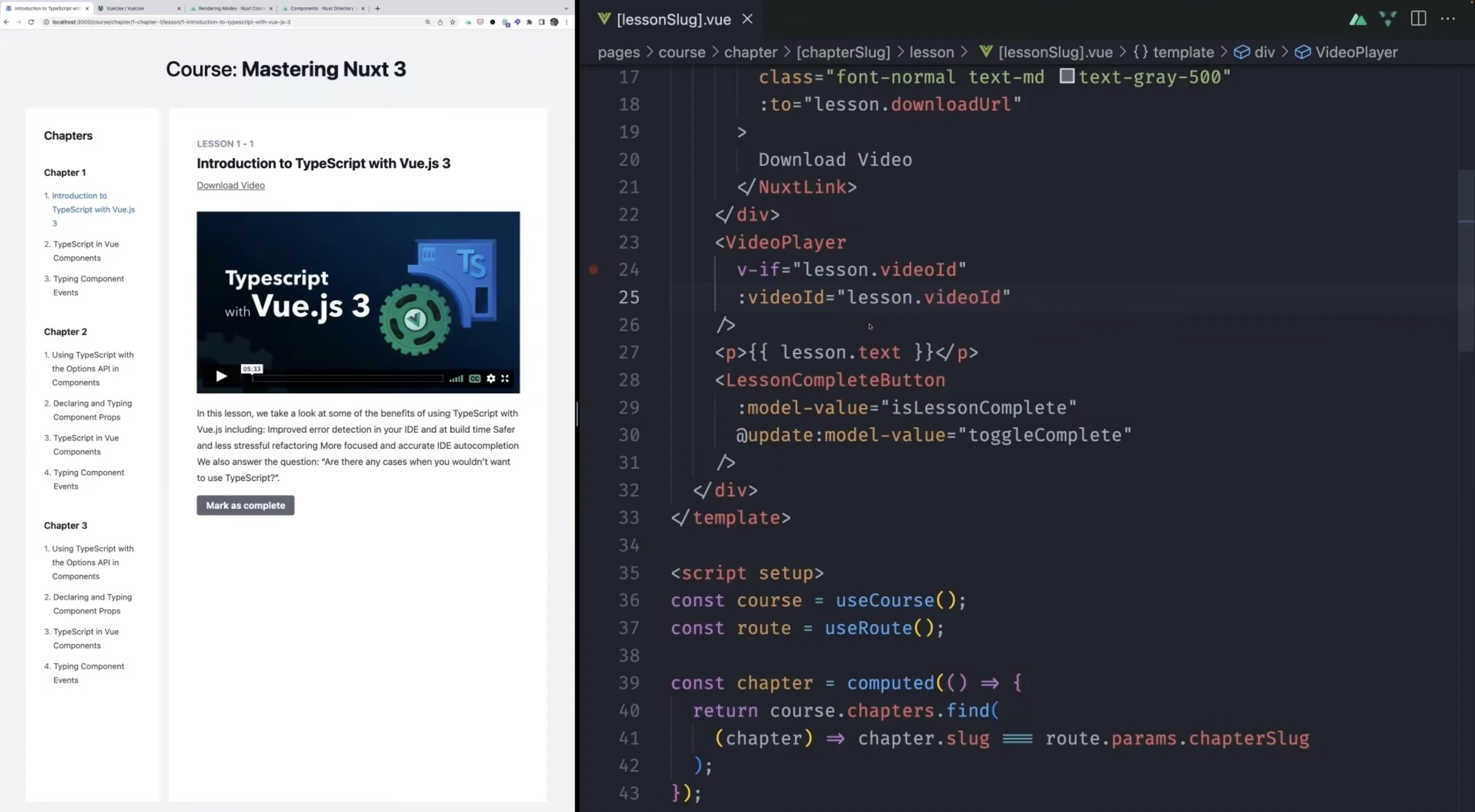The image size is (1475, 812).
Task: Open the Download Video link
Action: click(x=230, y=186)
